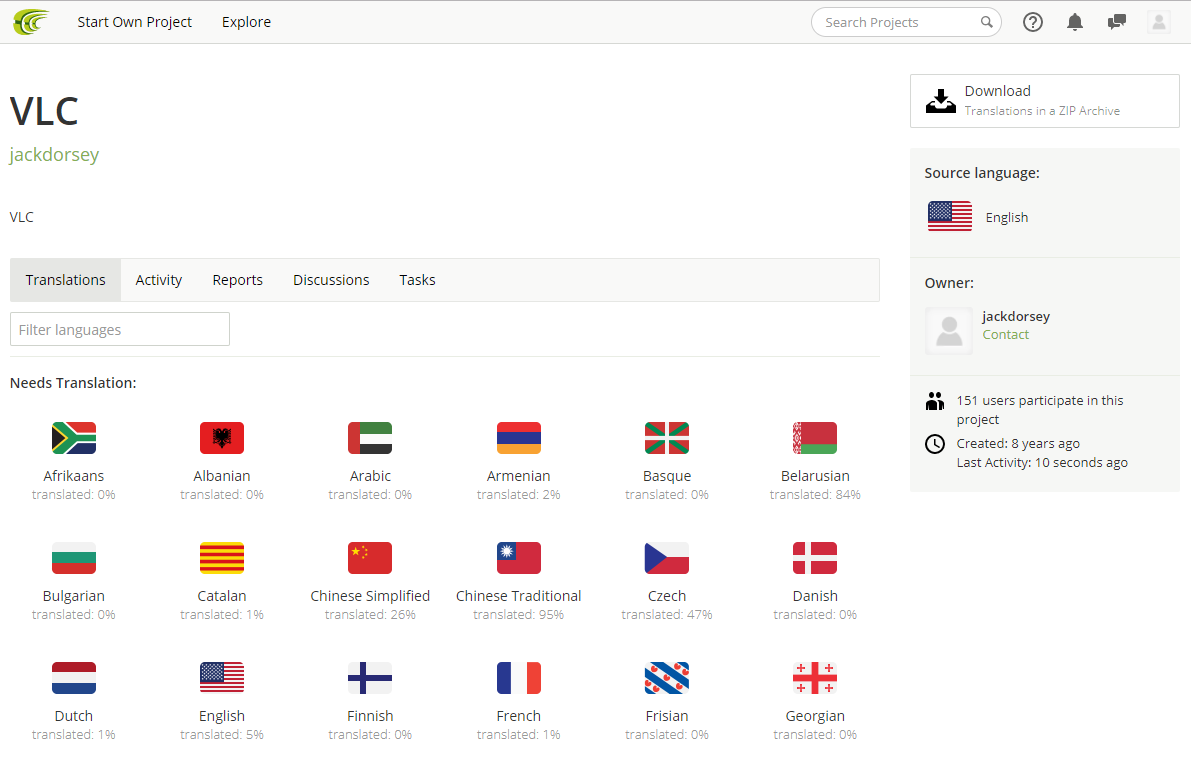Click the Arabic flag icon
Screen dimensions: 1191x770
(x=370, y=438)
